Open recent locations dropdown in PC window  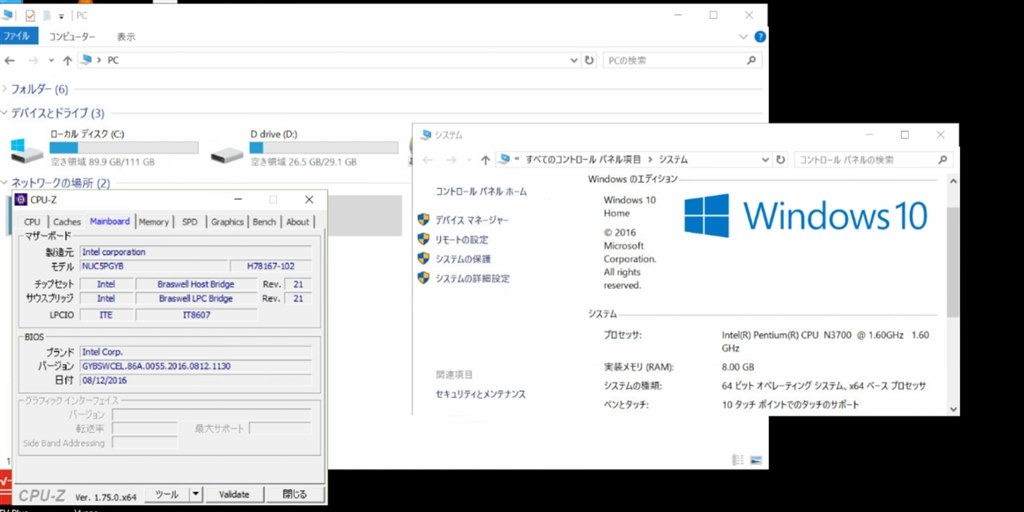click(x=51, y=60)
